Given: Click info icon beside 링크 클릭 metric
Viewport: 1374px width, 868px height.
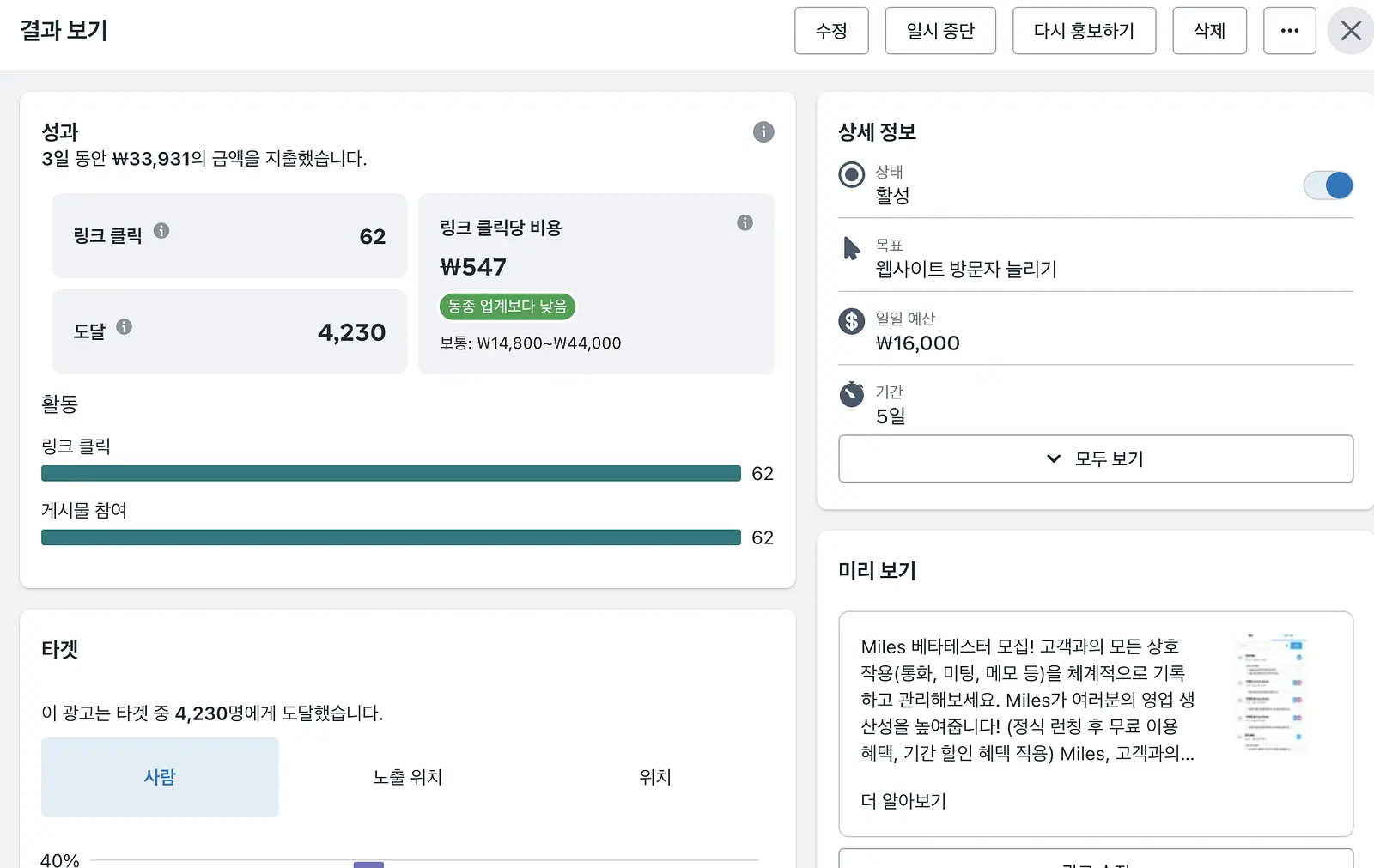Looking at the screenshot, I should pos(161,231).
